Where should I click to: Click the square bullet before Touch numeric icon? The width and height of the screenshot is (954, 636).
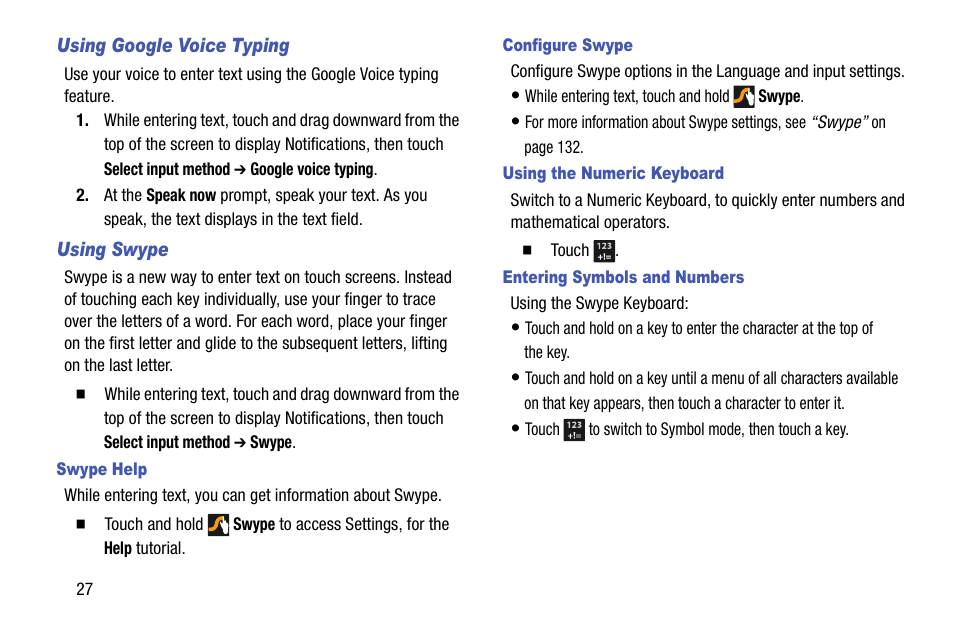click(x=527, y=251)
